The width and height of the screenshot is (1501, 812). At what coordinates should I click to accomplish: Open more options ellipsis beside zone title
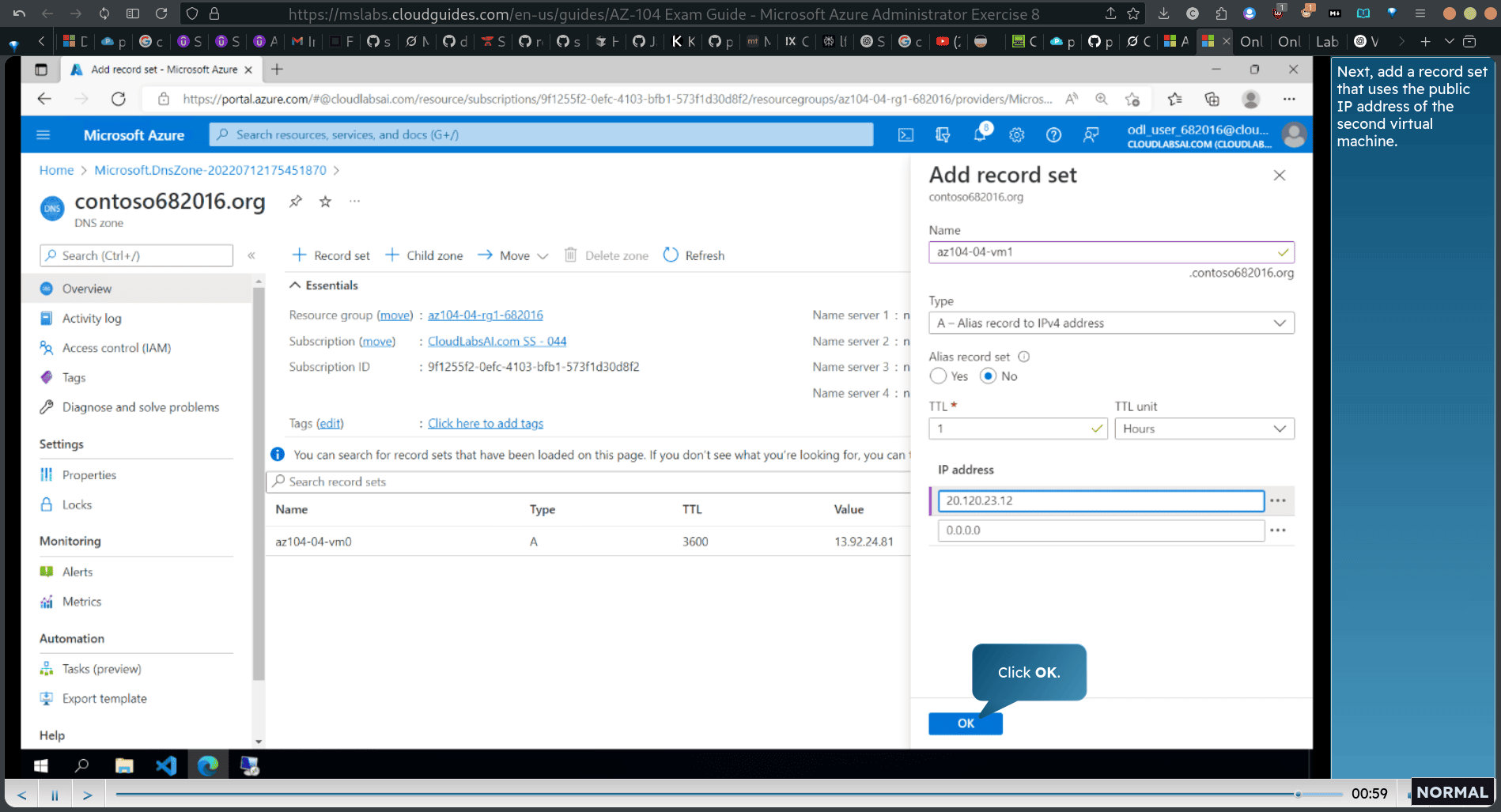355,201
